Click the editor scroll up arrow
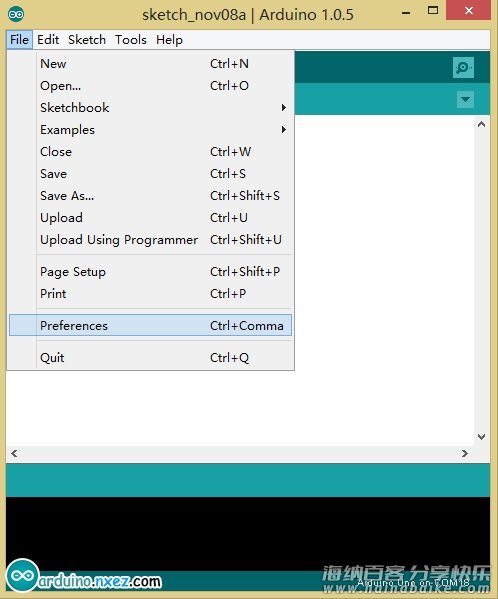The height and width of the screenshot is (599, 498). pos(482,124)
